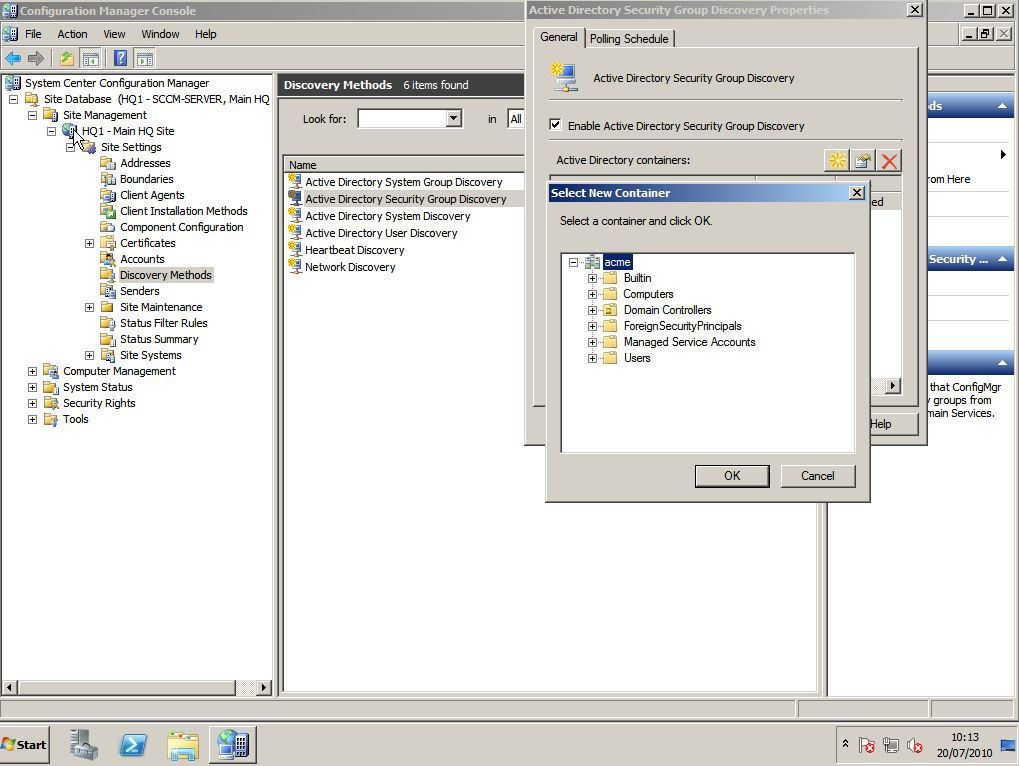Click the red X Delete container icon
Screen dimensions: 1019x766
pyautogui.click(x=889, y=160)
